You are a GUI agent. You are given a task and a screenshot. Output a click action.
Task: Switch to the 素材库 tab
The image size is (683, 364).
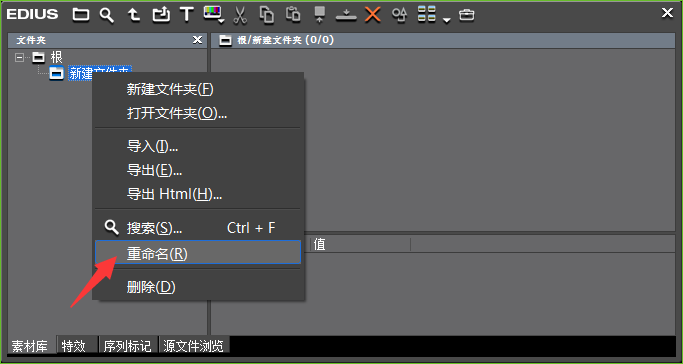click(x=30, y=346)
